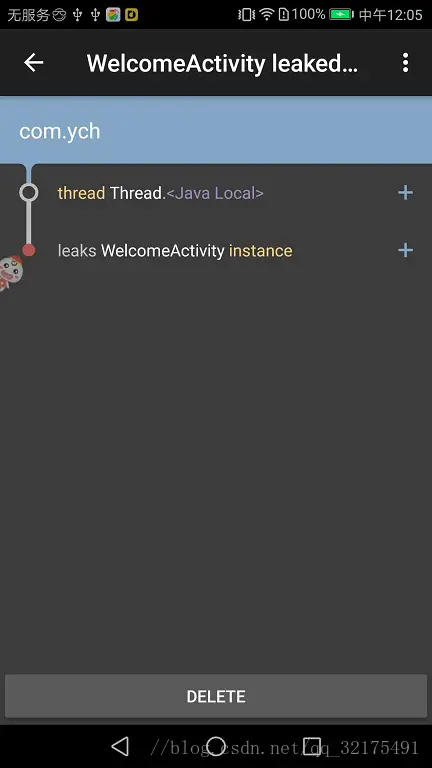Image resolution: width=432 pixels, height=768 pixels.
Task: Click the hollow circle node beside thread
Action: tap(28, 192)
